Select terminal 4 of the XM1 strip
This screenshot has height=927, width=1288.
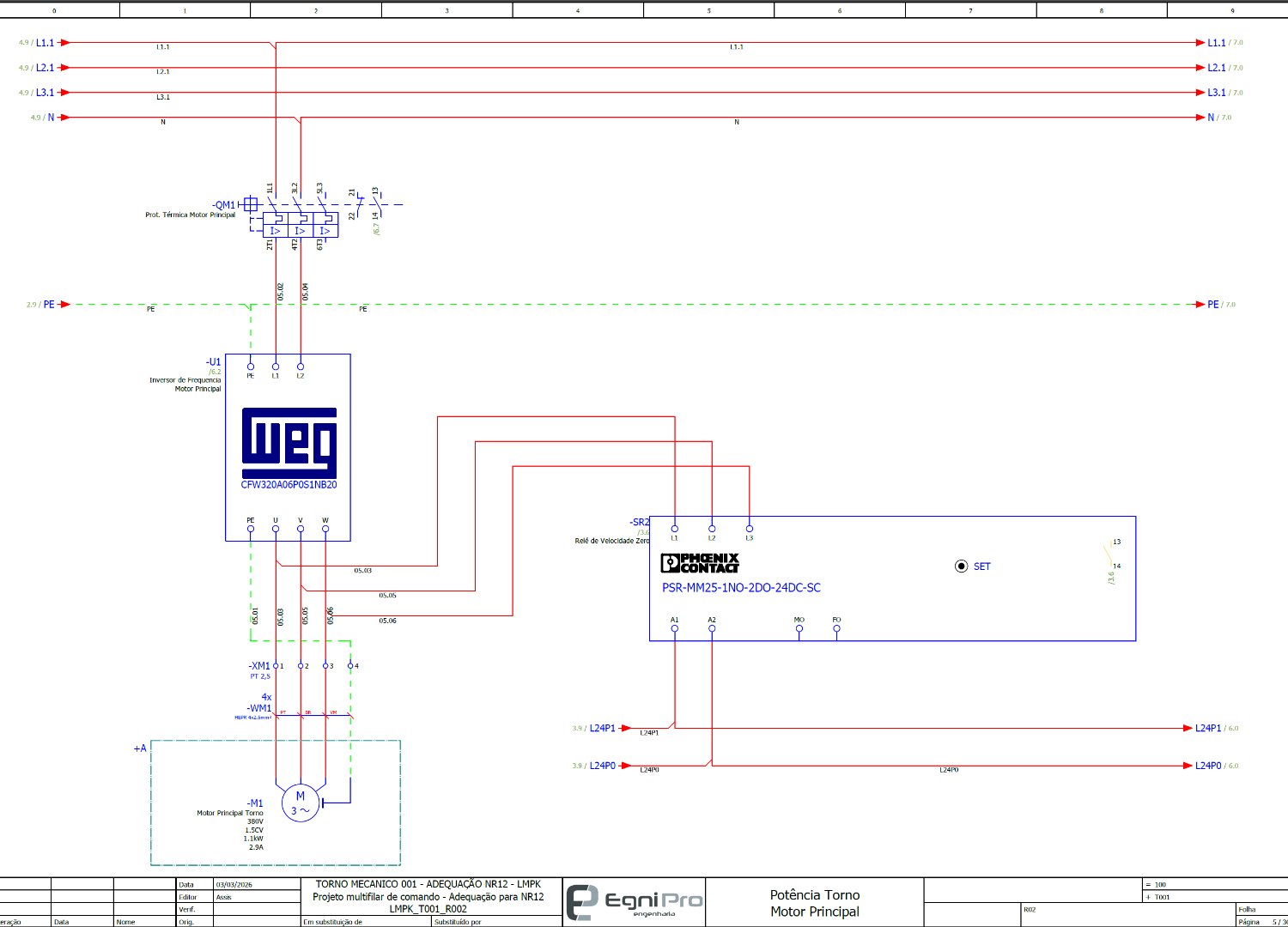[350, 666]
